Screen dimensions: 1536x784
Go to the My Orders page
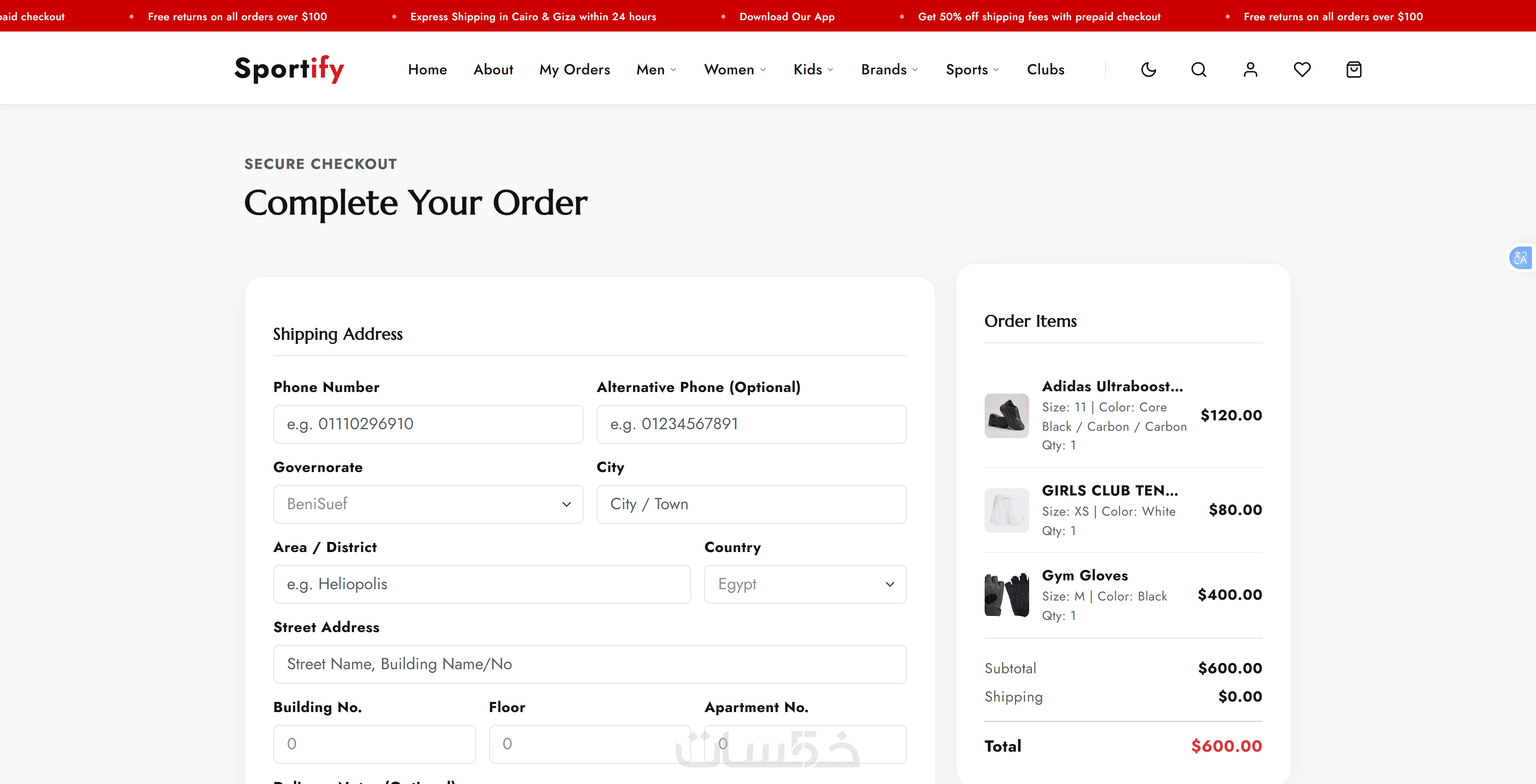(575, 70)
